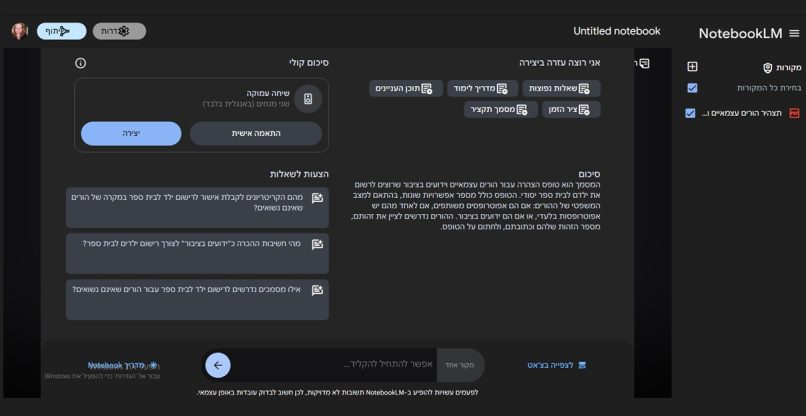Click the sources shield icon
Image resolution: width=806 pixels, height=416 pixels.
[x=767, y=67]
